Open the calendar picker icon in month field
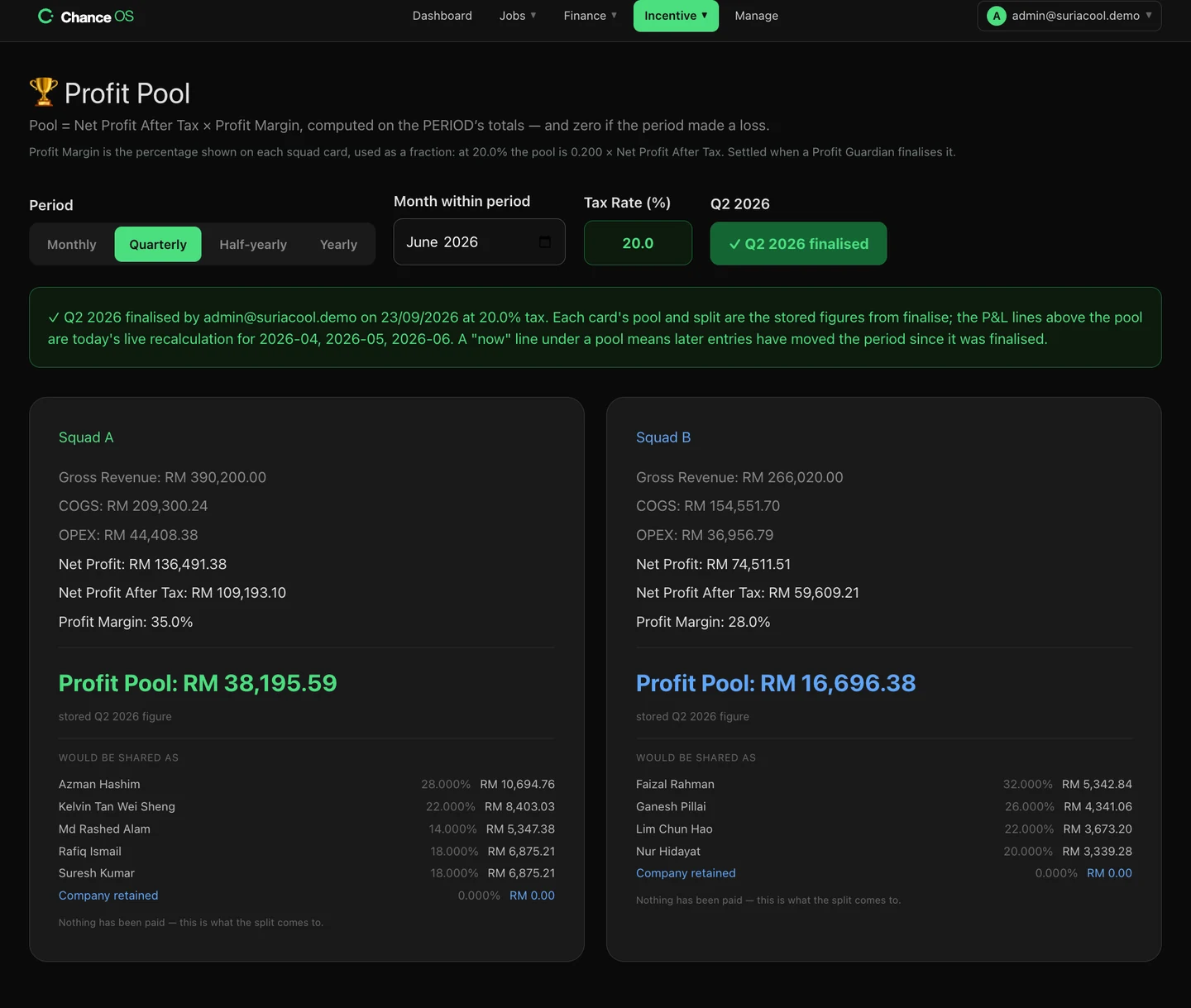Image resolution: width=1191 pixels, height=1008 pixels. pyautogui.click(x=544, y=242)
